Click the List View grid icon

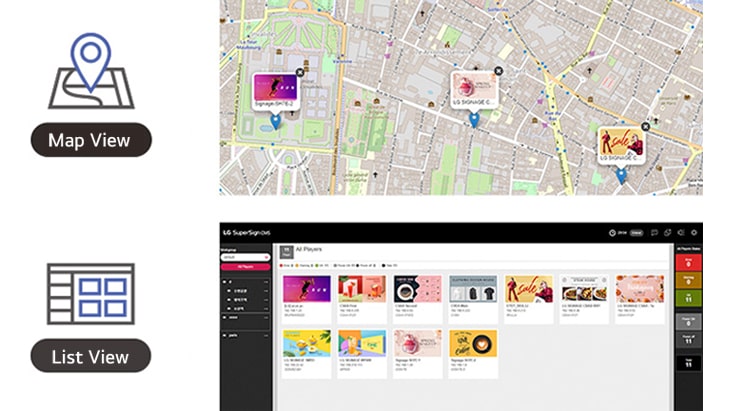click(91, 294)
